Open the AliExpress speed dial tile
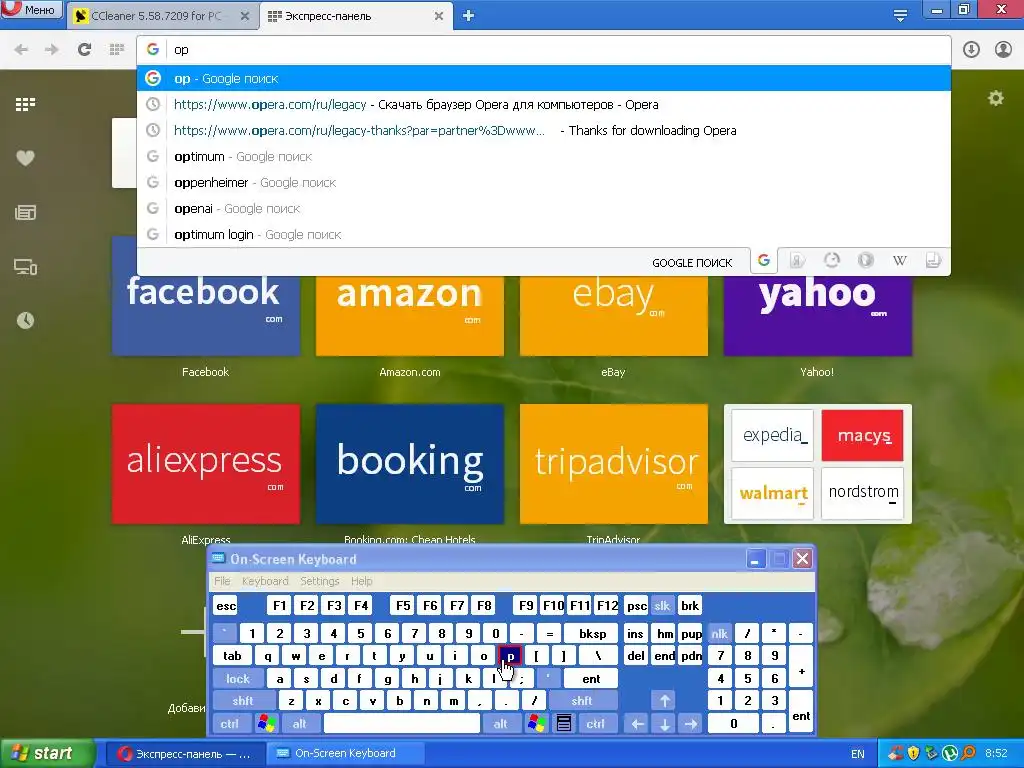The image size is (1024, 768). coord(206,464)
